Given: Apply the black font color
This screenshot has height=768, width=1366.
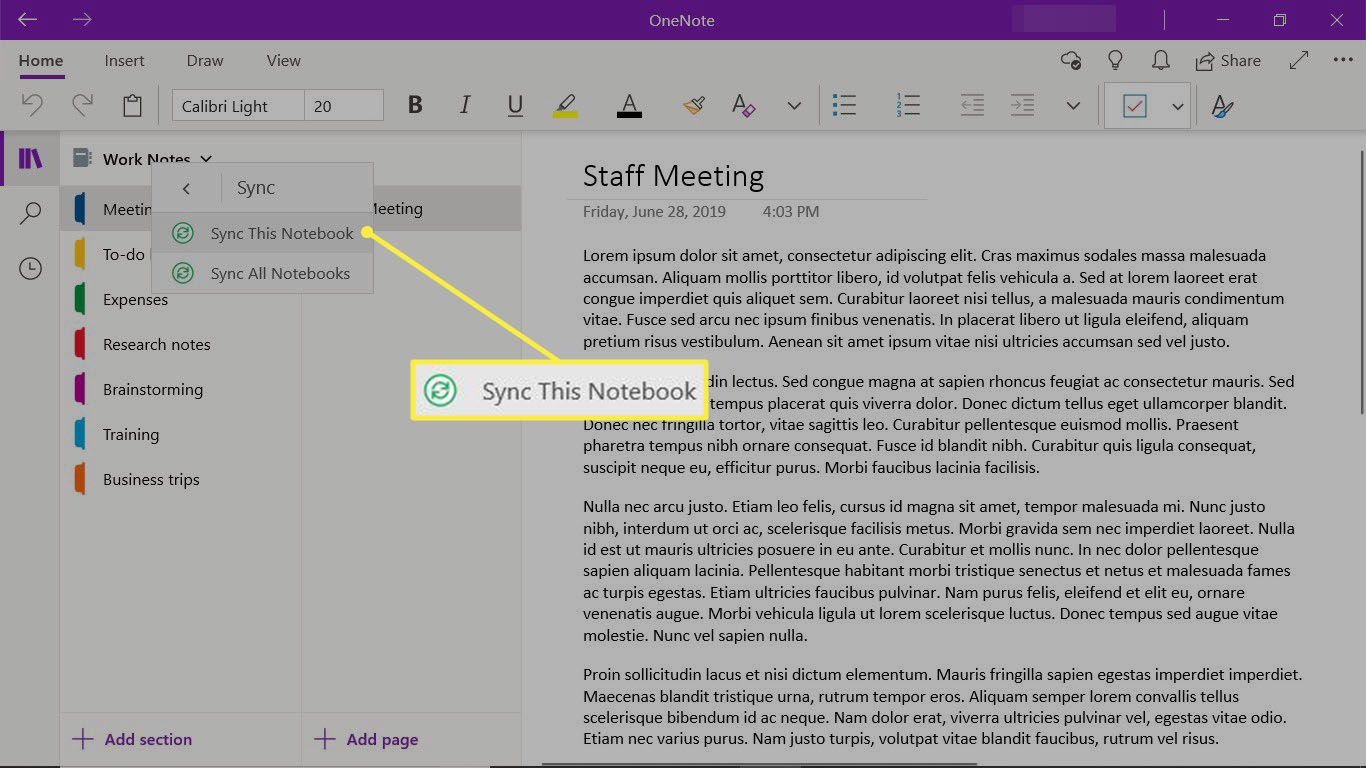Looking at the screenshot, I should click(x=629, y=105).
